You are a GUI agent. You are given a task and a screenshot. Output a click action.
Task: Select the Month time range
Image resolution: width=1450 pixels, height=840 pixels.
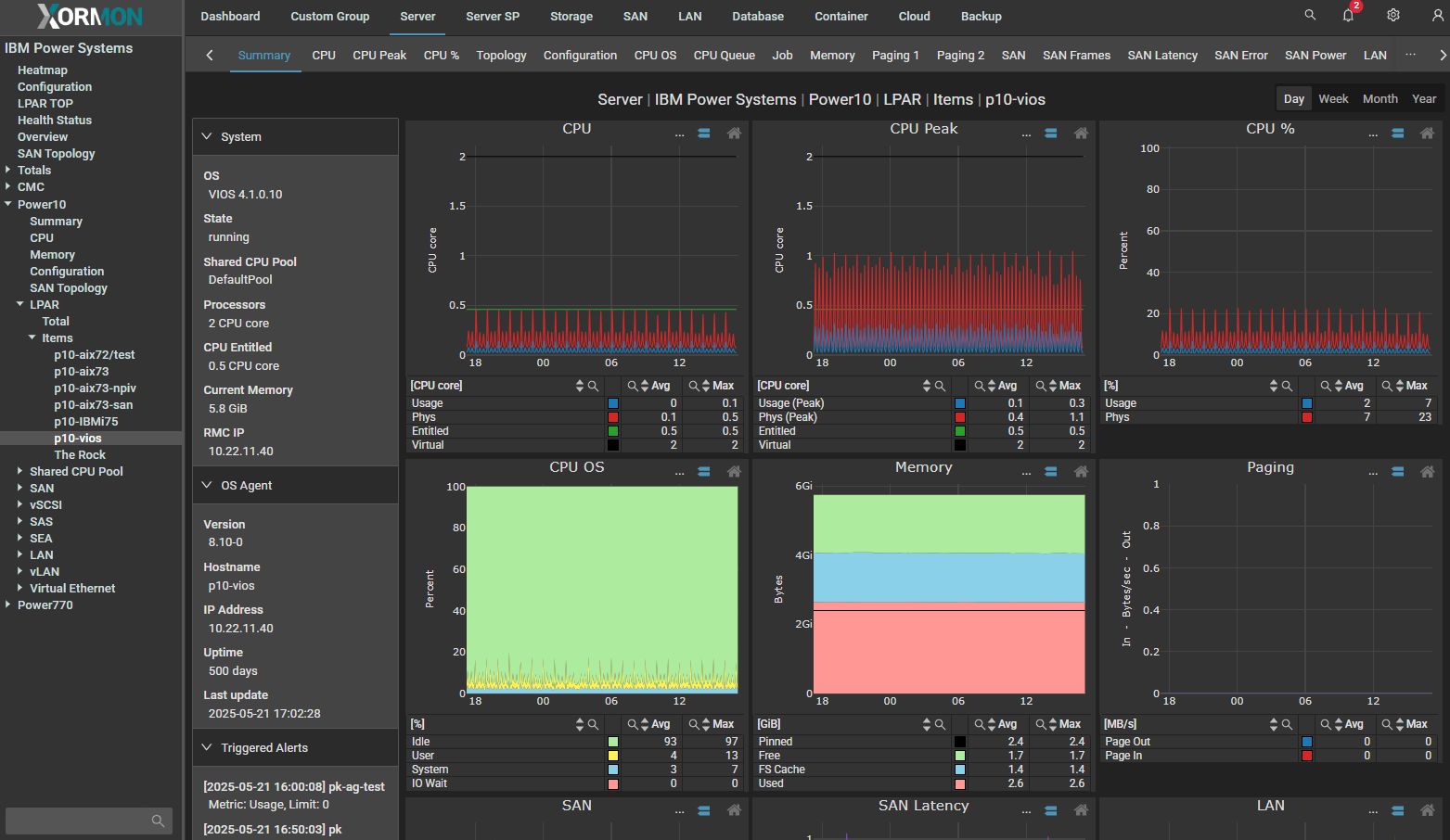[x=1379, y=98]
